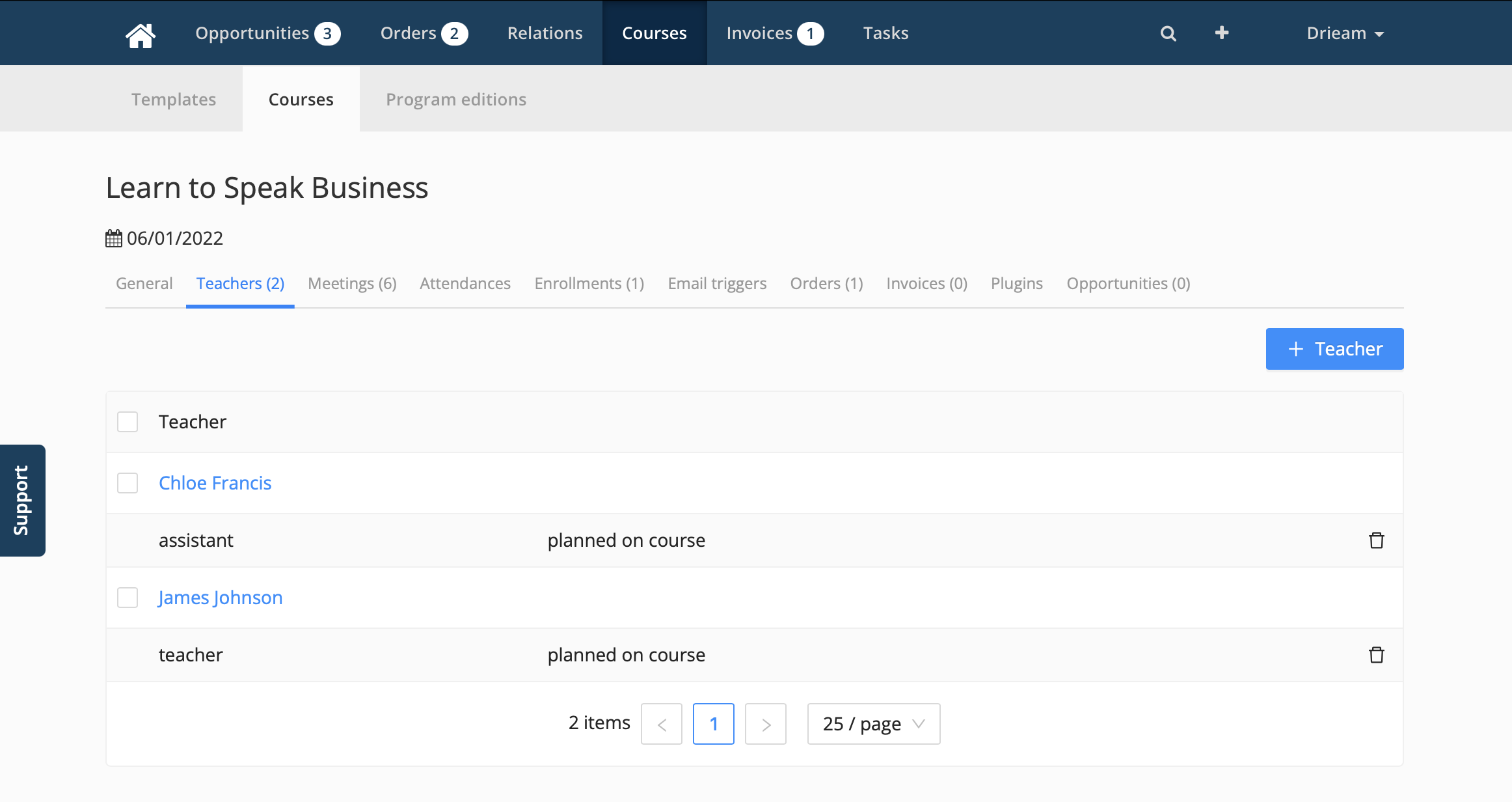Open the Email triggers tab

point(717,283)
